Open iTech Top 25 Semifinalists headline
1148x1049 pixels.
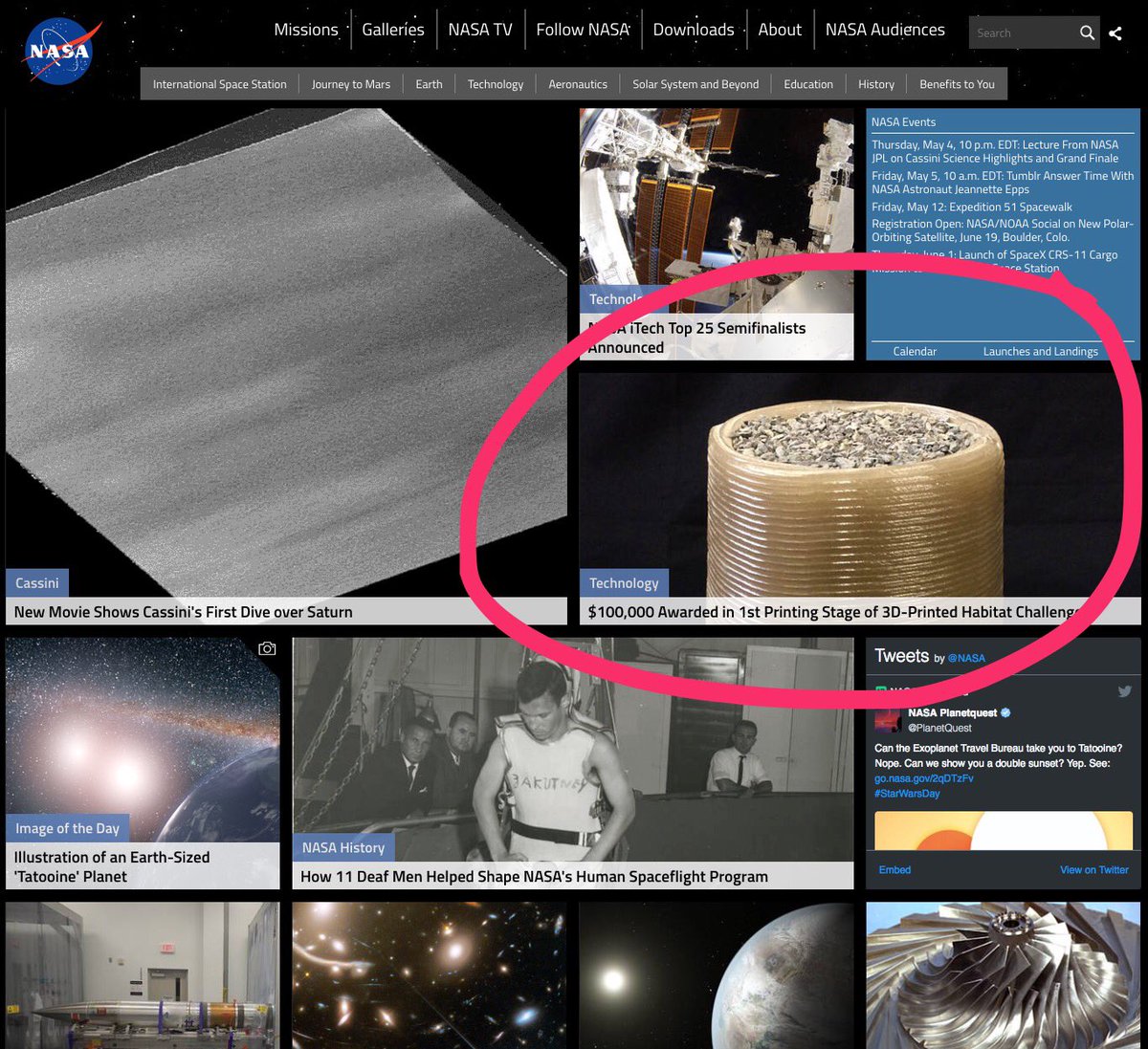[x=696, y=338]
